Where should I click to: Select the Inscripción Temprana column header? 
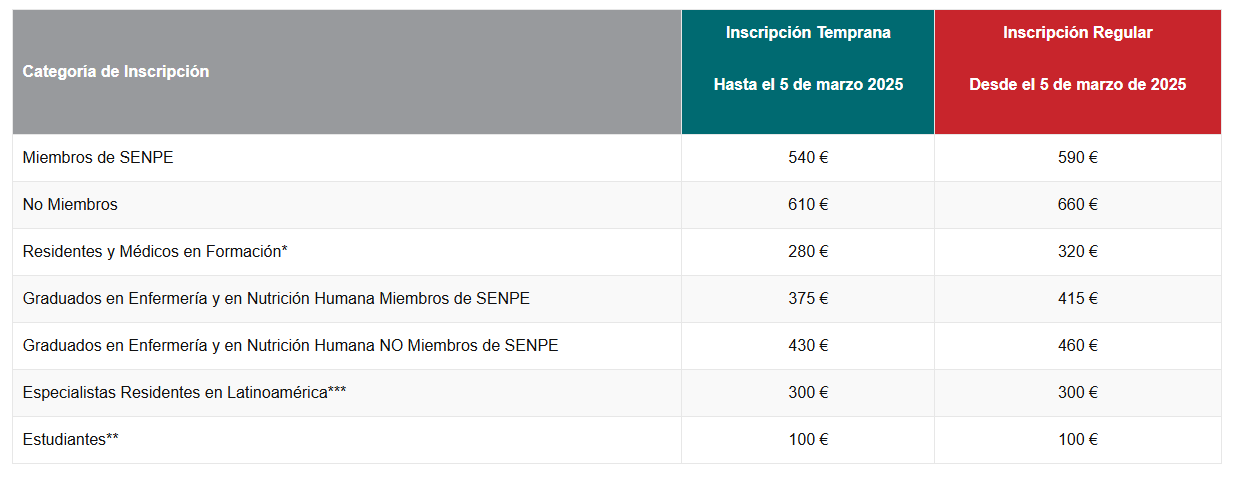pos(808,72)
